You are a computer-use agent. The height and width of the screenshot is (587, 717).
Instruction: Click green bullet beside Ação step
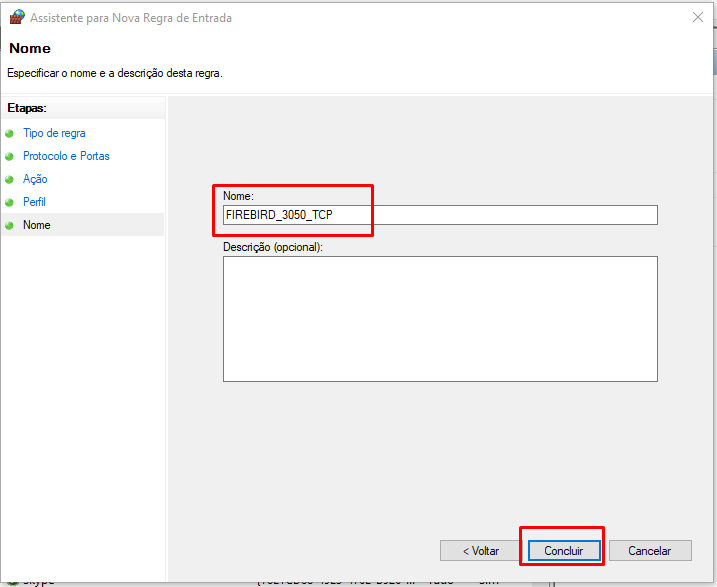10,179
